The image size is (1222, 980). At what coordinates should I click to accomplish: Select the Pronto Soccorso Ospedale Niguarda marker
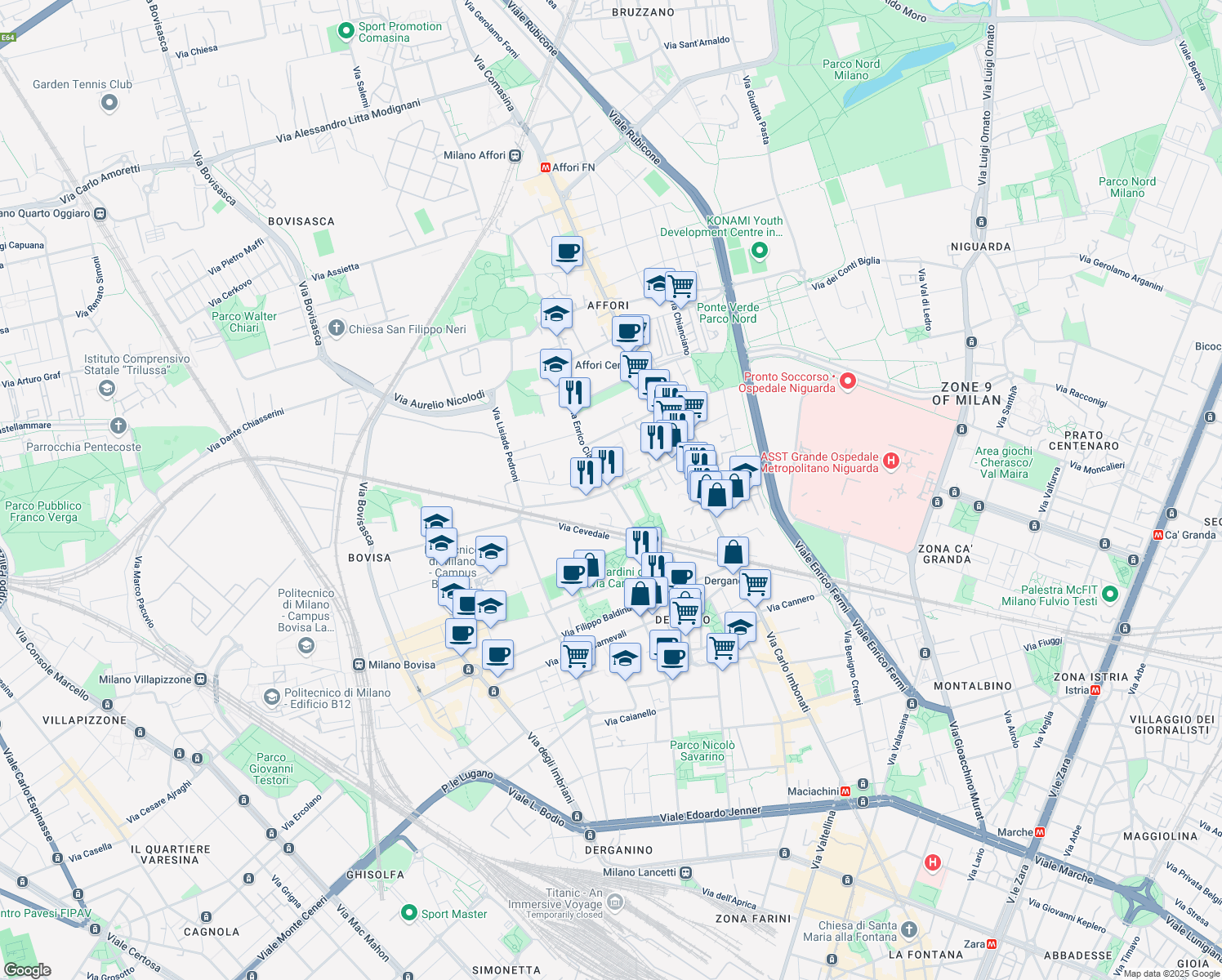click(x=847, y=381)
